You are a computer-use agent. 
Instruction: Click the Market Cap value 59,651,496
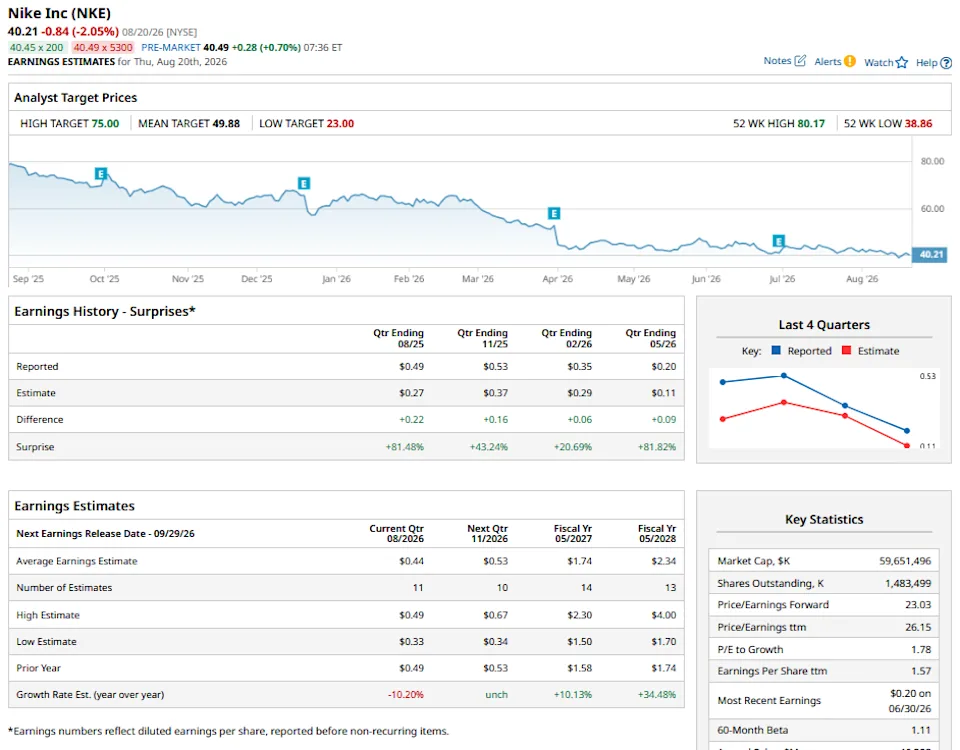pyautogui.click(x=905, y=561)
